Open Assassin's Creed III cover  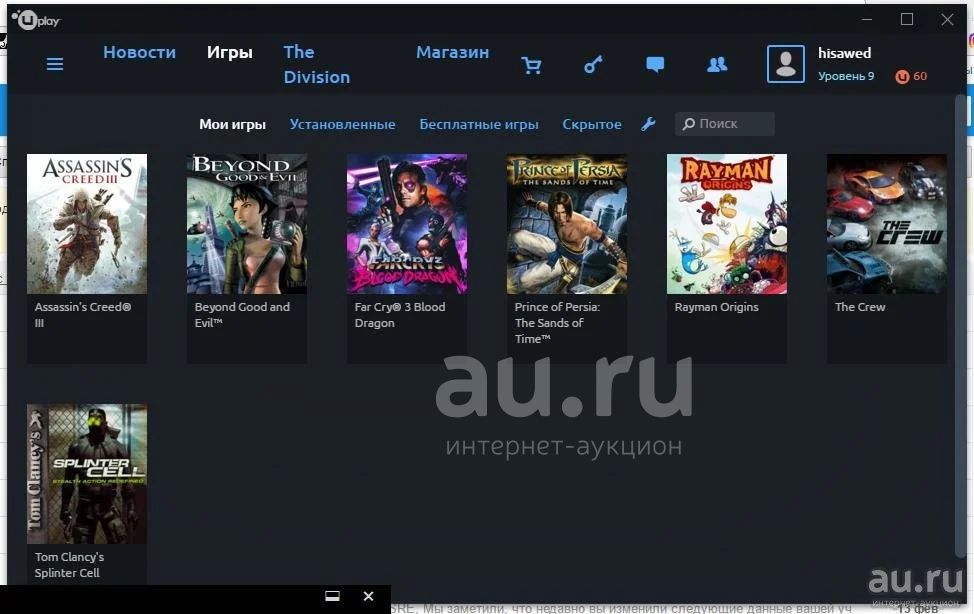pos(87,224)
